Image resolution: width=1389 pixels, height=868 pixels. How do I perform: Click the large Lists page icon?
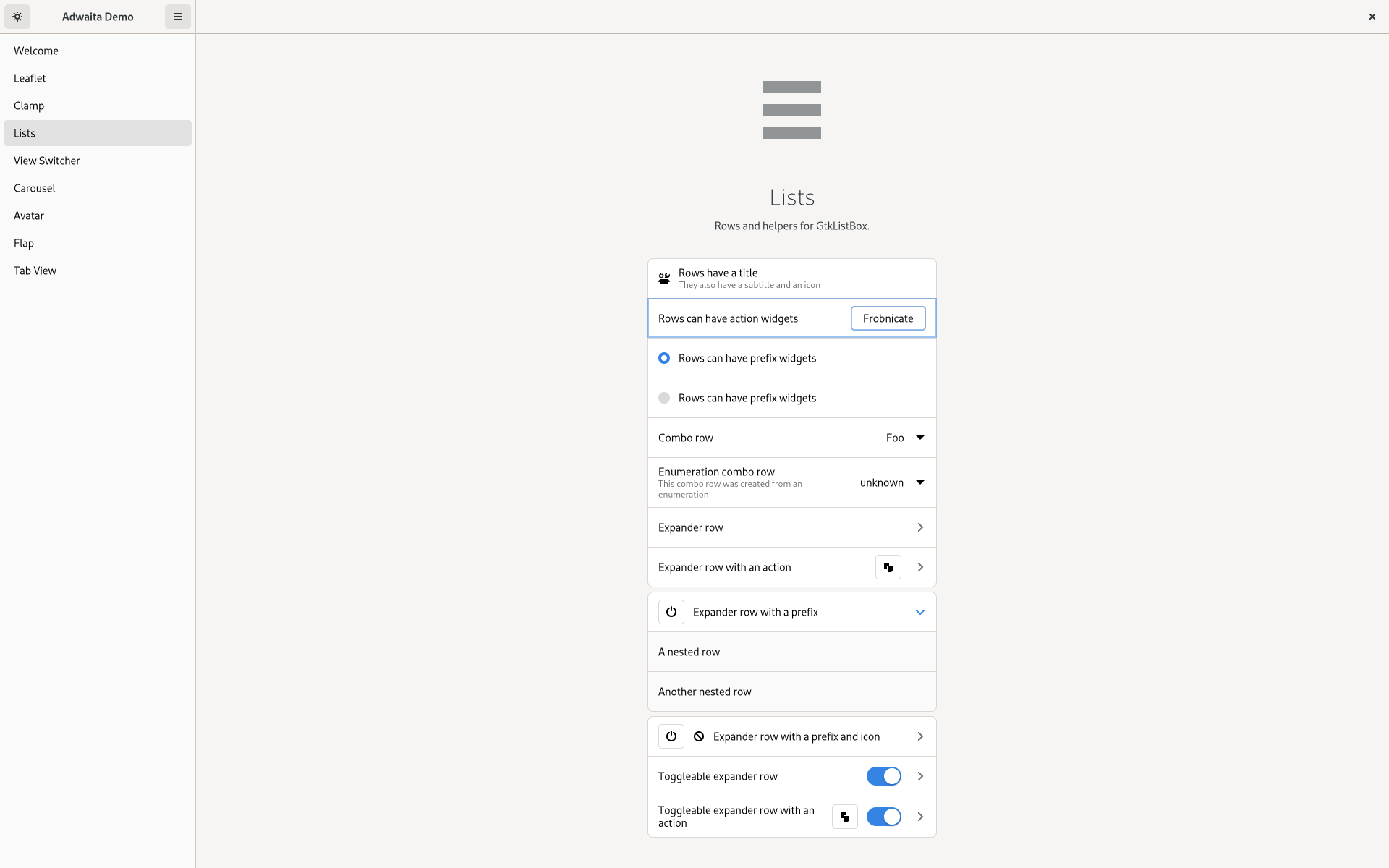point(791,110)
